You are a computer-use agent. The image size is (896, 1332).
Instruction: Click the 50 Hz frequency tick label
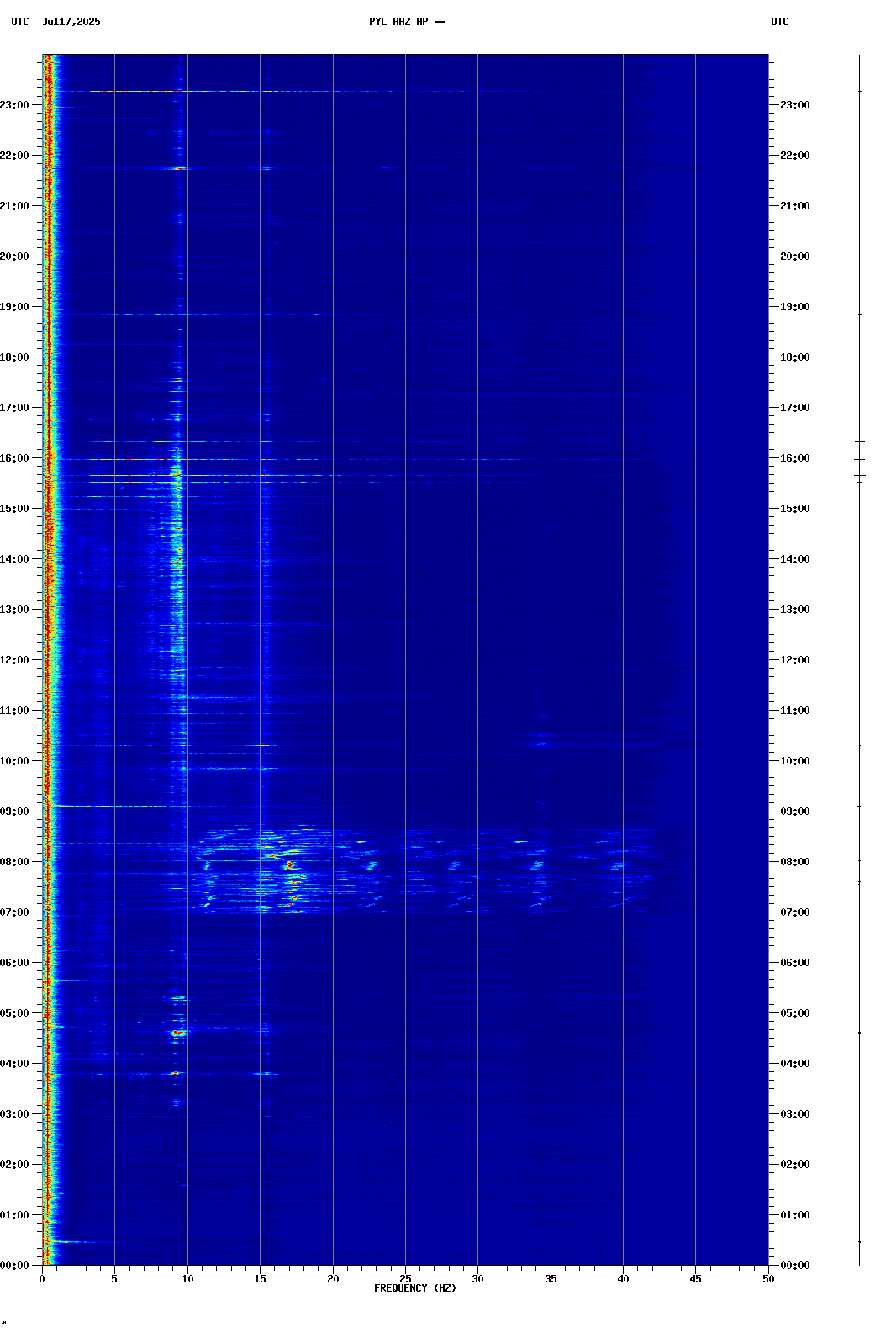coord(768,1279)
